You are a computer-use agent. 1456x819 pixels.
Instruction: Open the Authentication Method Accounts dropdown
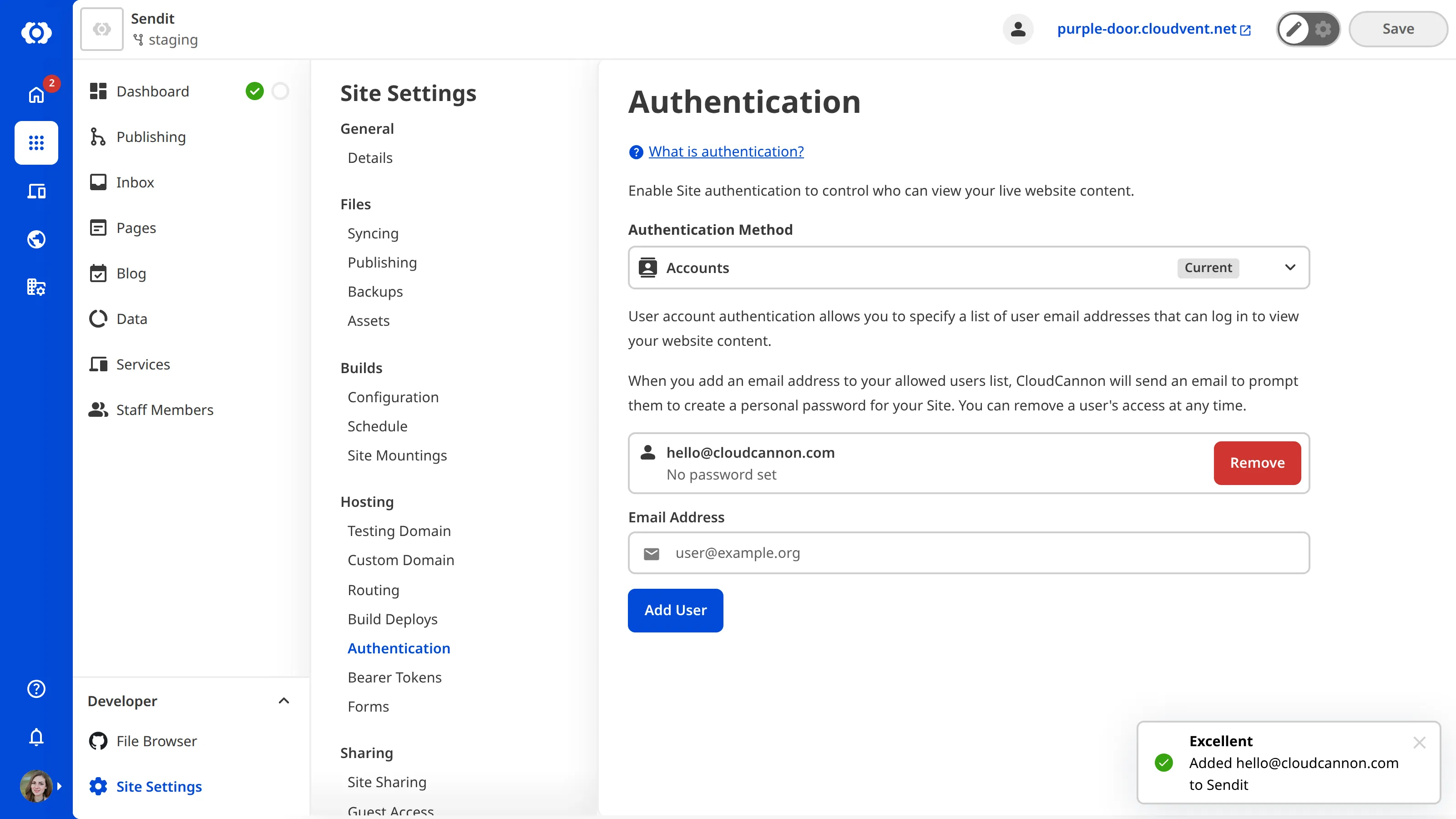(x=969, y=268)
